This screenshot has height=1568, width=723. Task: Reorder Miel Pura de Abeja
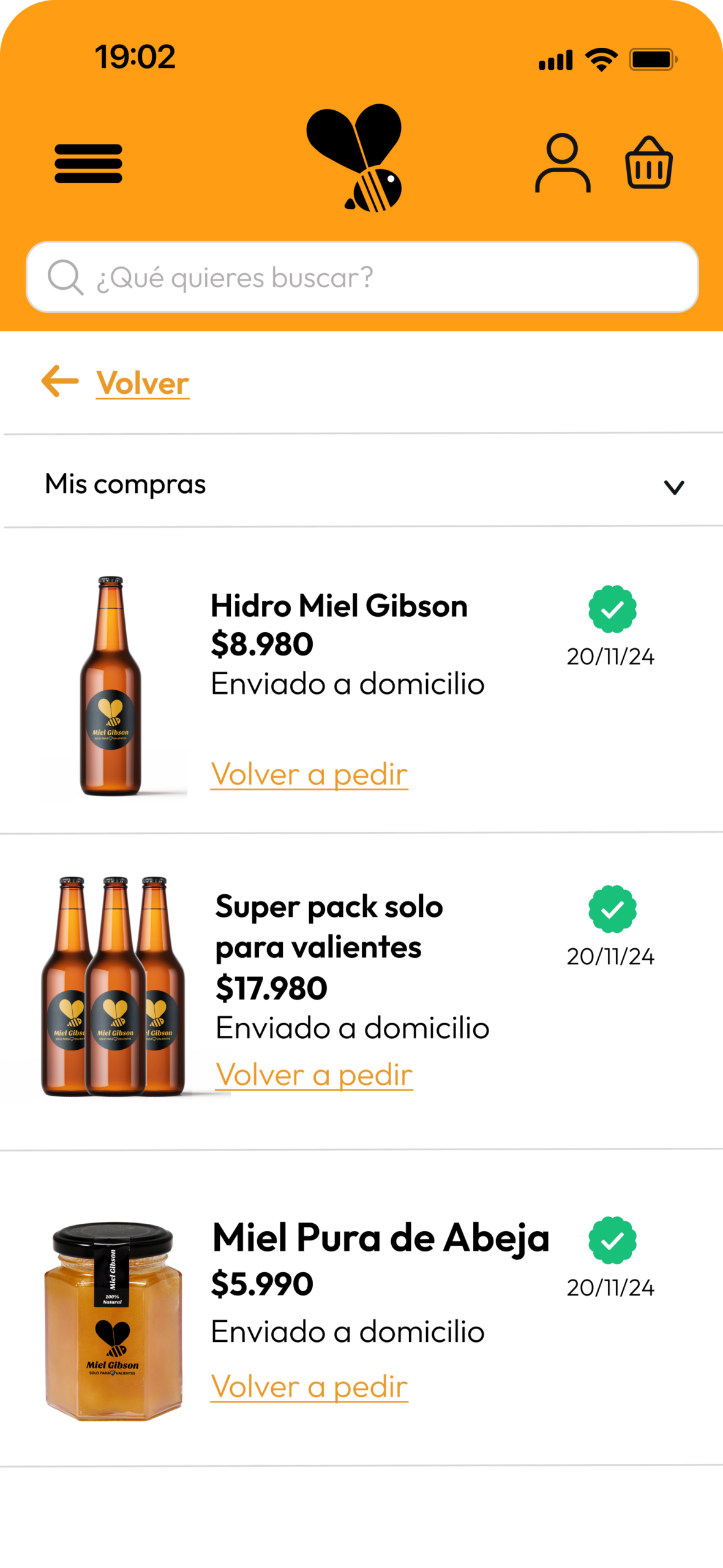pos(309,1387)
